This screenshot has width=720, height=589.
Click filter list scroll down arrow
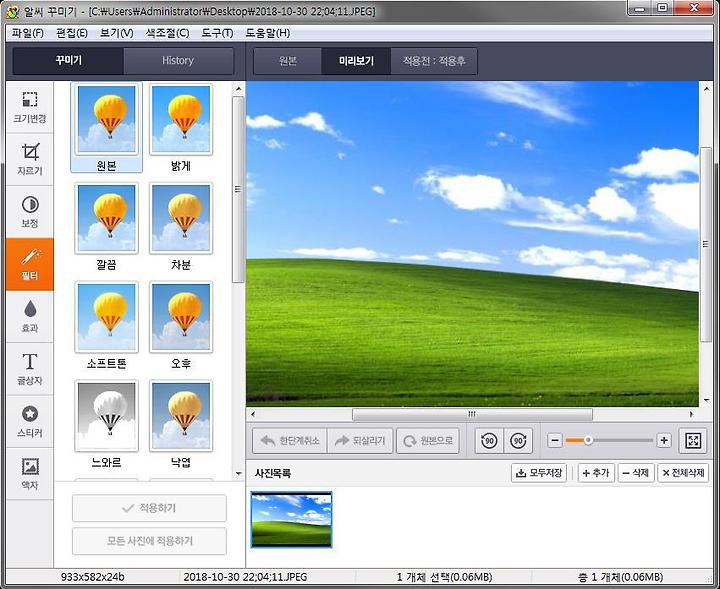coord(238,473)
